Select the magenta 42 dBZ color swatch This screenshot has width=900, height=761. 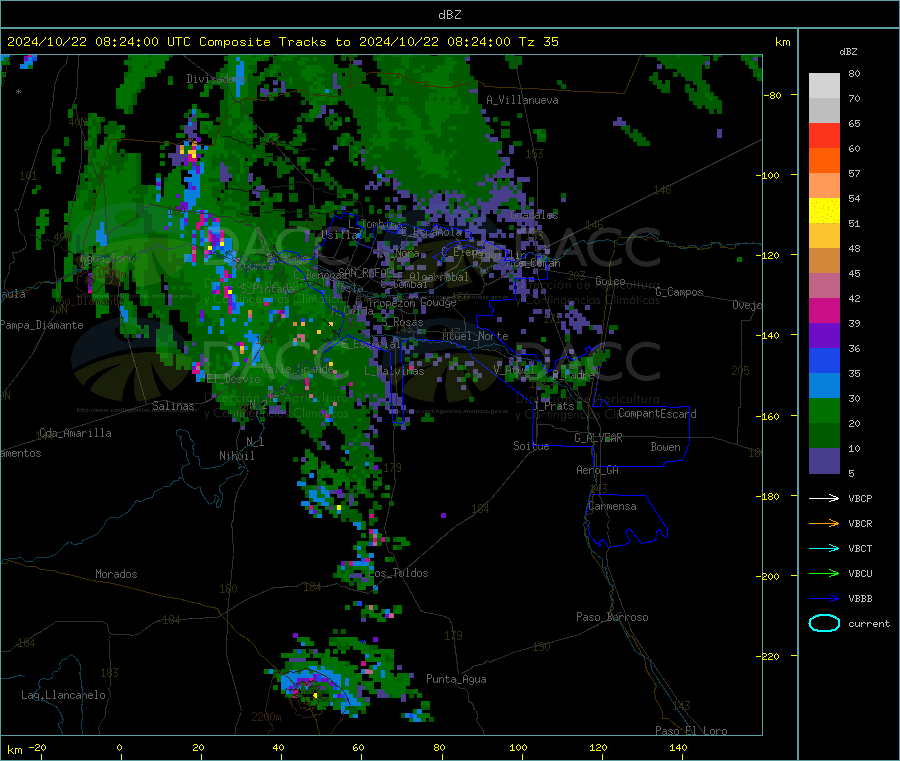pos(824,310)
